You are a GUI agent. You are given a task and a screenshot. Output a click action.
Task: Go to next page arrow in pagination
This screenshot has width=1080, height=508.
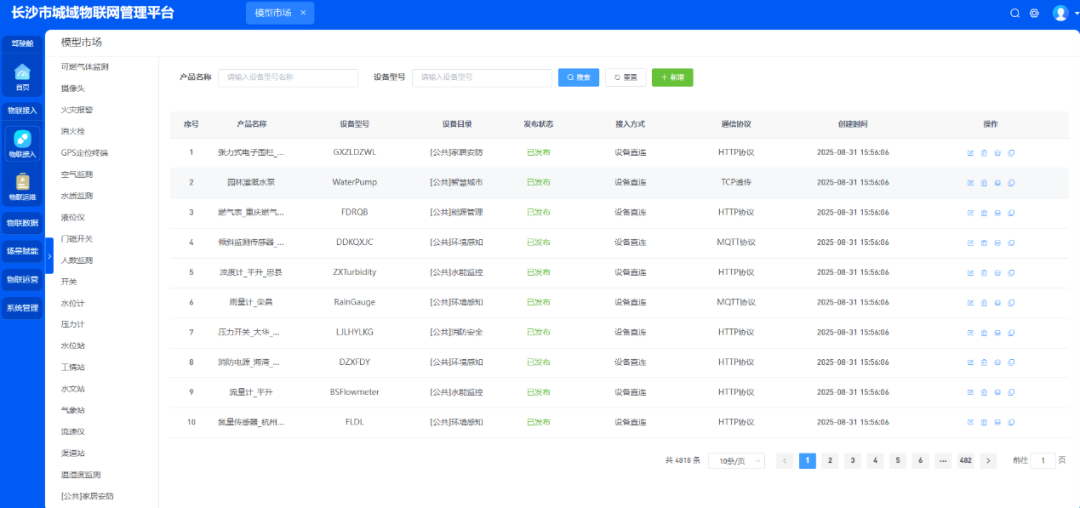988,461
